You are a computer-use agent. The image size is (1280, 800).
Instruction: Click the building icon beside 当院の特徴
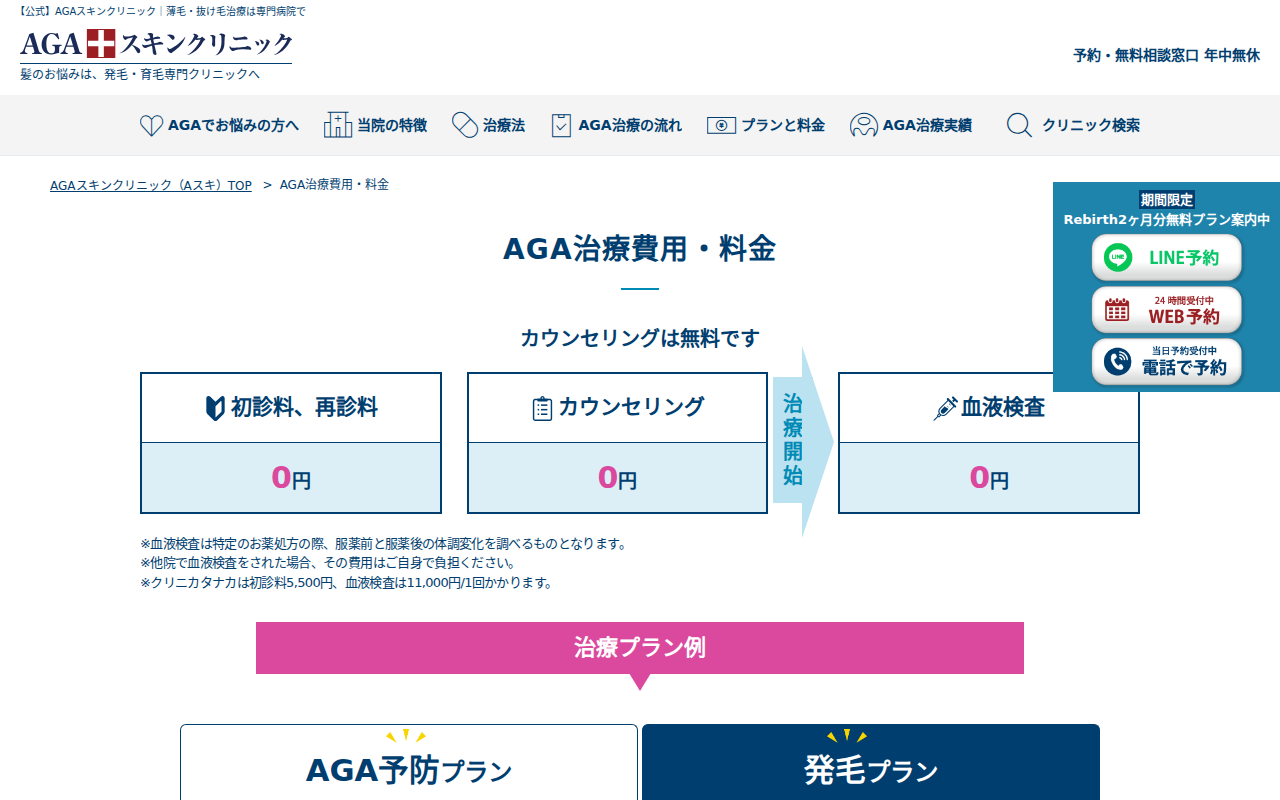coord(338,125)
